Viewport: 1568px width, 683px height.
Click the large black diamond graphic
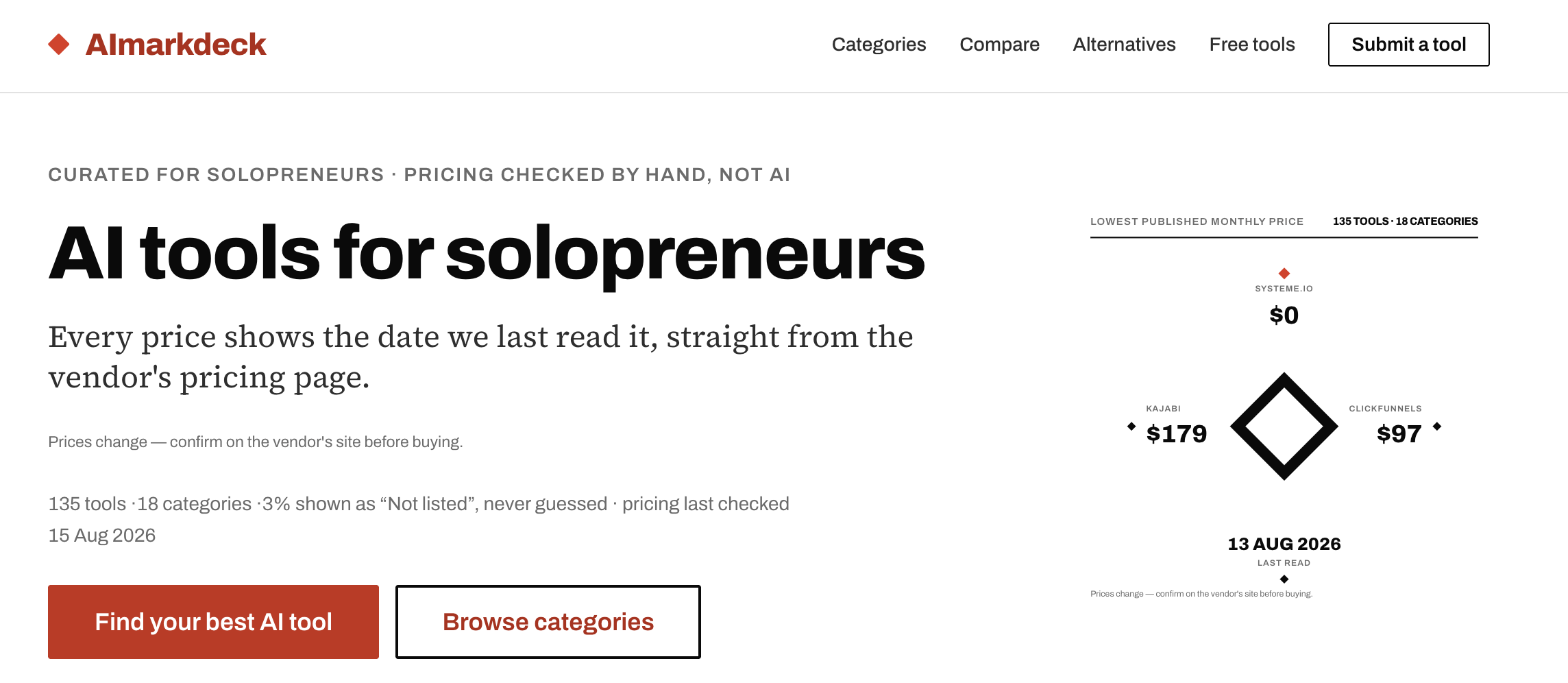click(x=1284, y=427)
